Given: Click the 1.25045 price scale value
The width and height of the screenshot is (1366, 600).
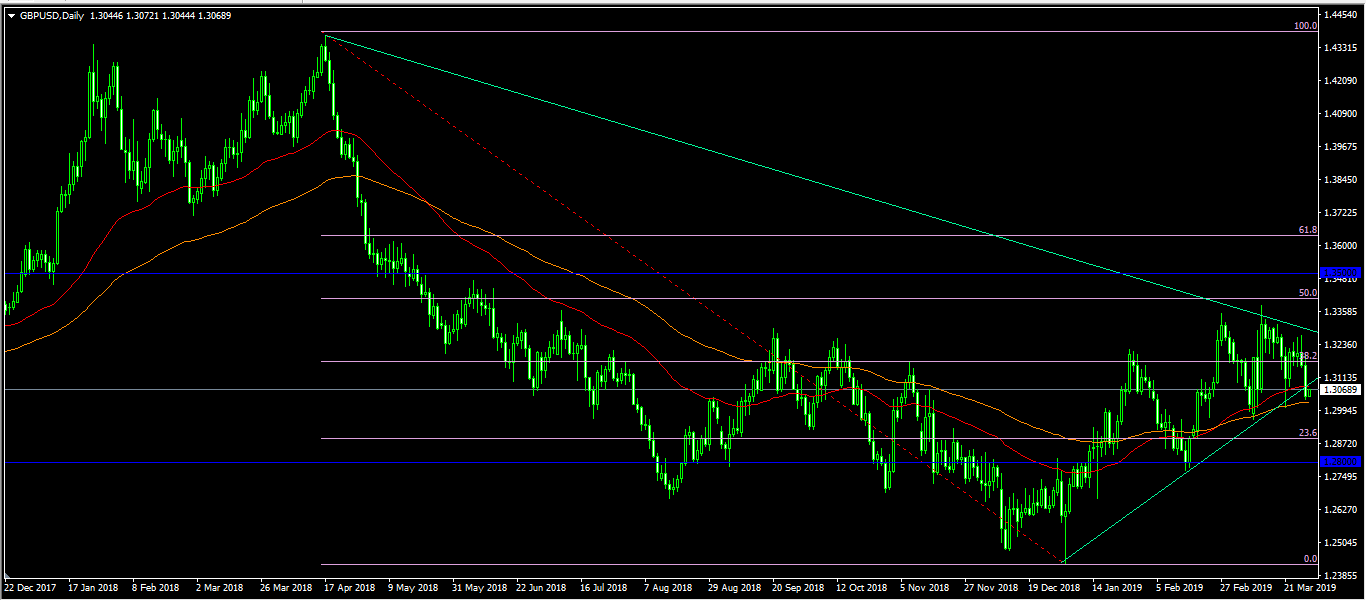Looking at the screenshot, I should [1342, 543].
